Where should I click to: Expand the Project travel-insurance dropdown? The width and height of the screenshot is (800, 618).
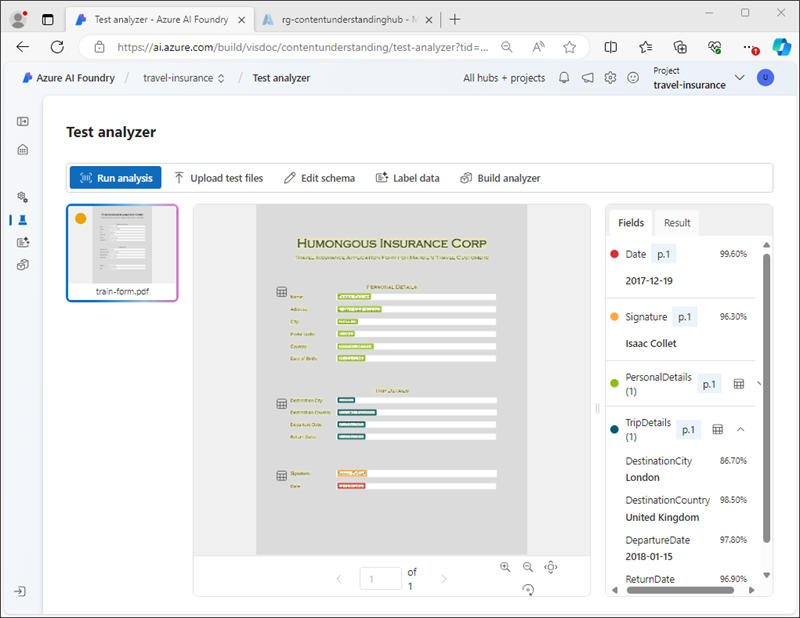[x=739, y=78]
